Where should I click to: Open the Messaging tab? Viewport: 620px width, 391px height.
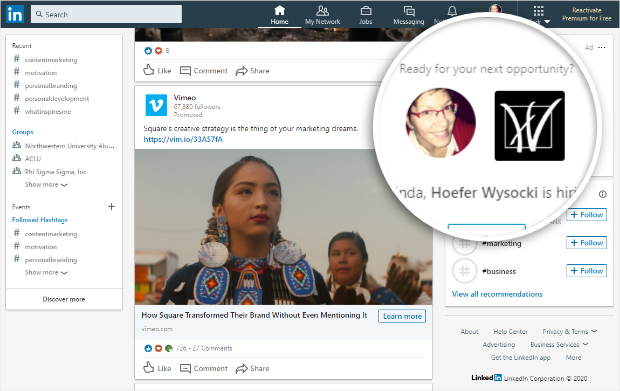(408, 15)
